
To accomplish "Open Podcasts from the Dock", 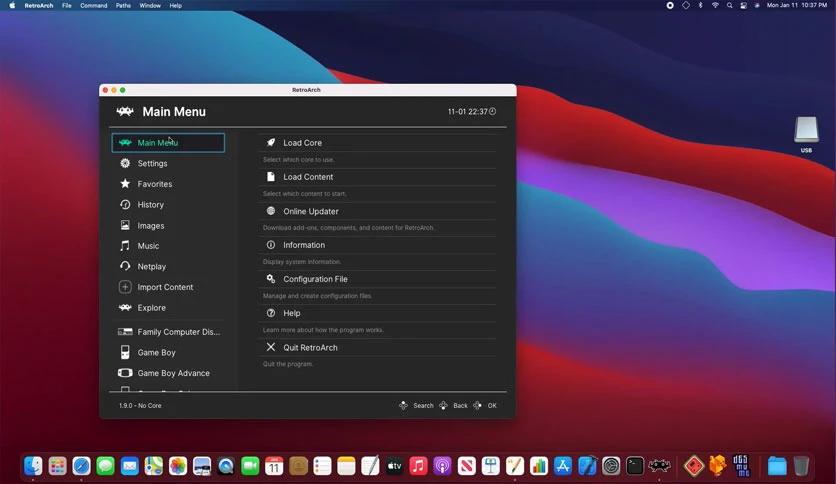I will 443,466.
